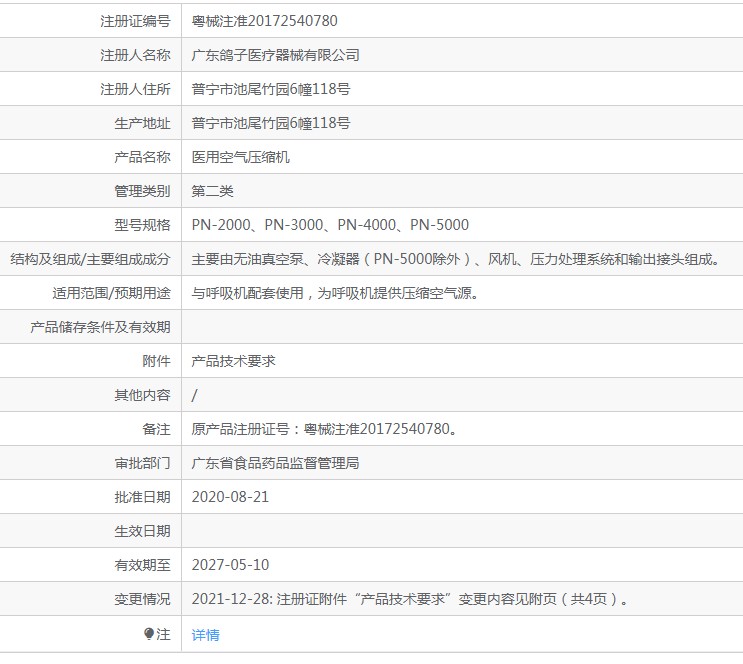Click the 注册证编号 label

[135, 21]
